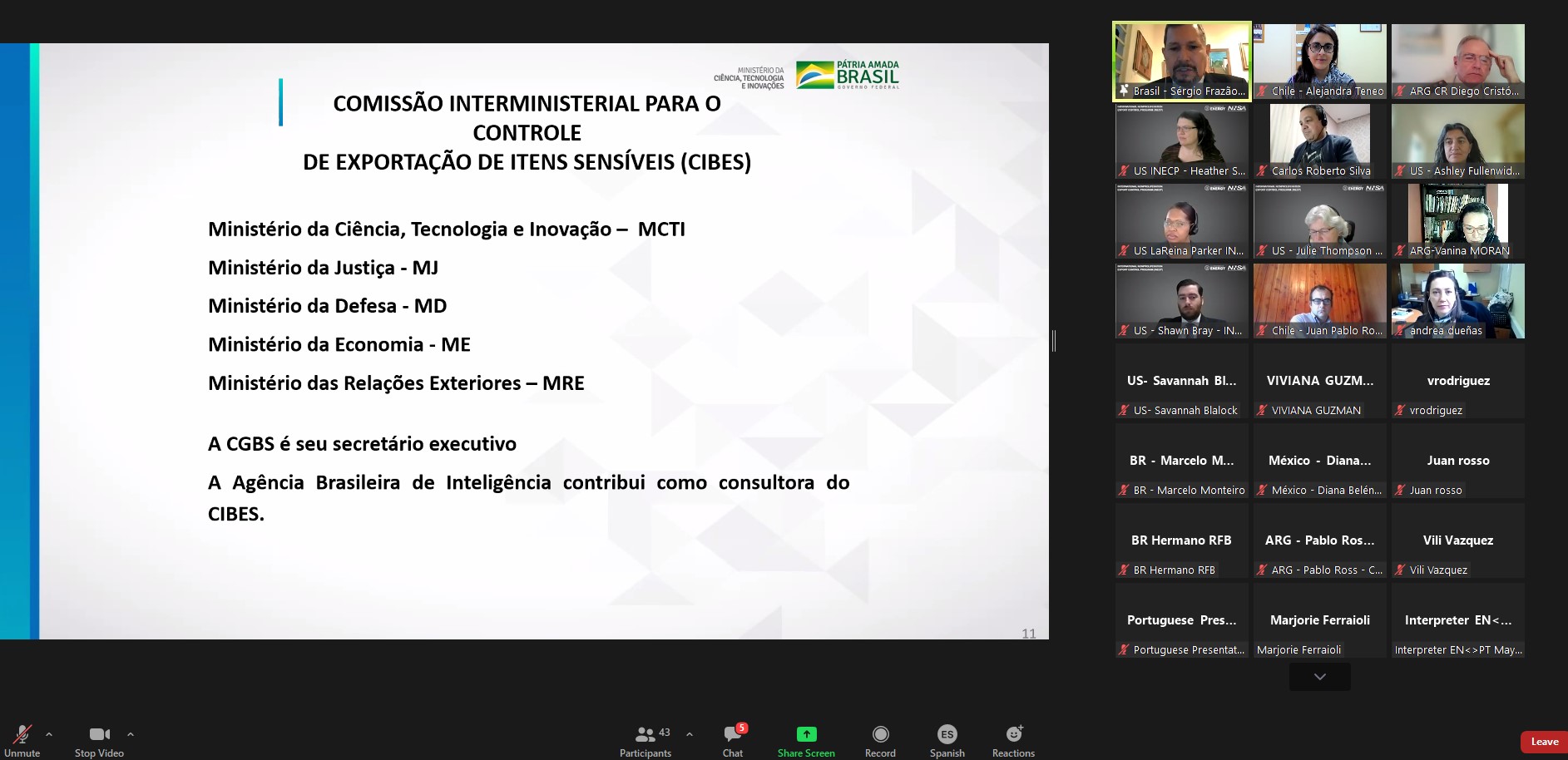The height and width of the screenshot is (760, 1568).
Task: Leave the meeting
Action: pyautogui.click(x=1544, y=742)
